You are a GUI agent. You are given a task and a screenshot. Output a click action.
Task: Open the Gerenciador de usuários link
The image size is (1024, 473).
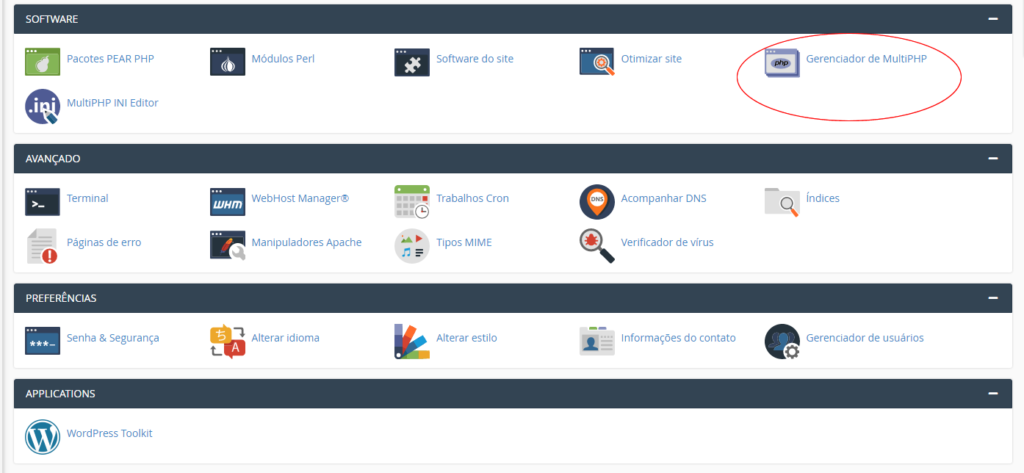coord(864,338)
